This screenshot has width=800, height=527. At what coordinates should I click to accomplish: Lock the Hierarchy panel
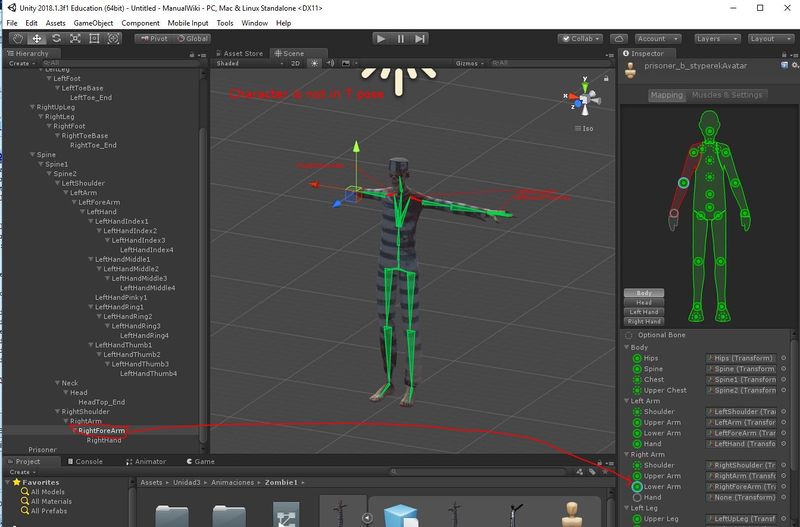coord(192,54)
